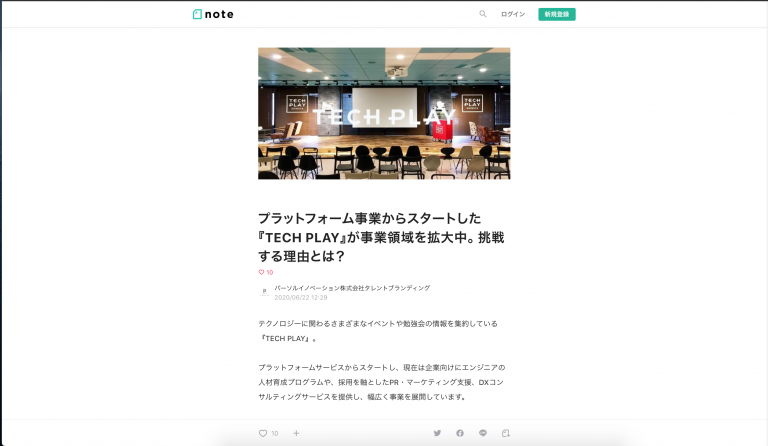Click the like count 10 in the bottom bar

(275, 433)
